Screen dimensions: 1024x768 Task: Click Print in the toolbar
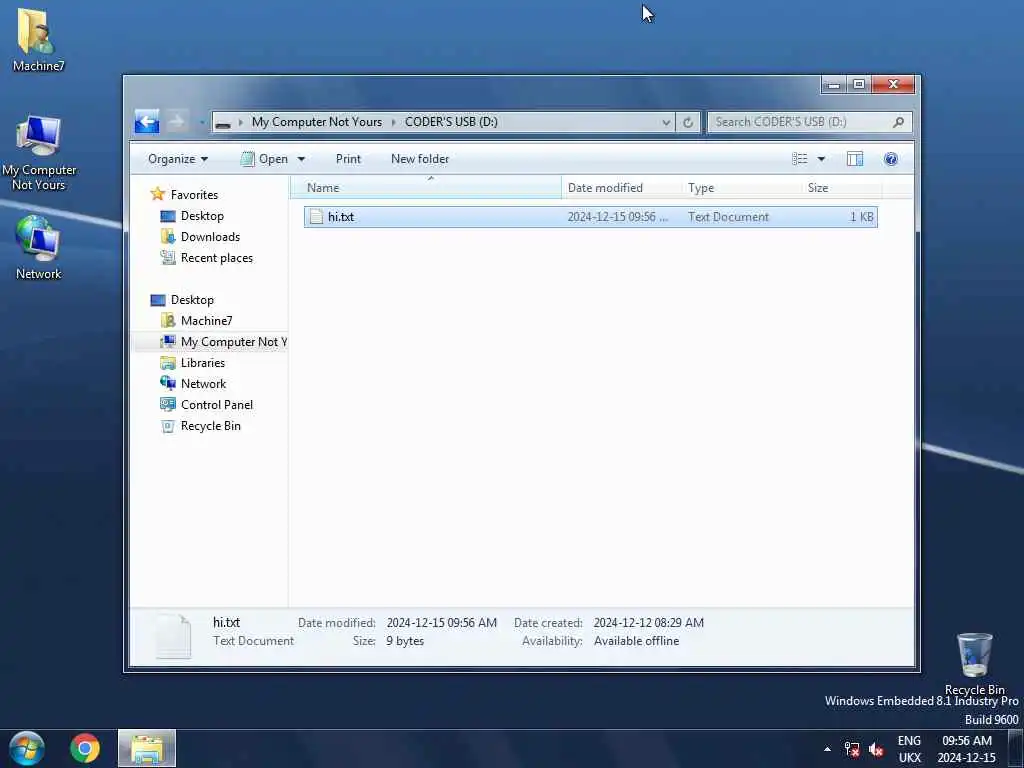coord(348,159)
